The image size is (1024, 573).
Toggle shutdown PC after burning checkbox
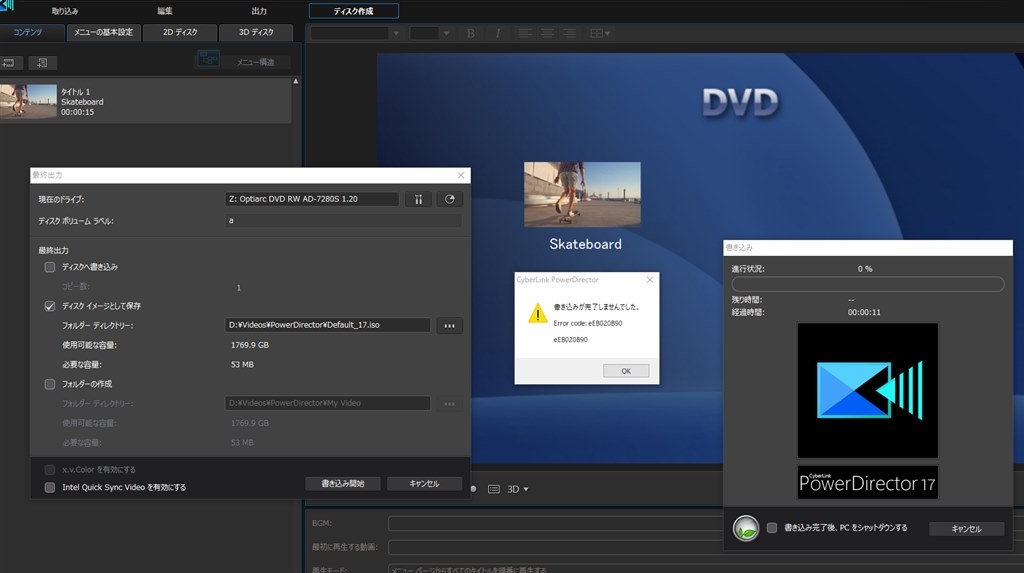click(772, 528)
